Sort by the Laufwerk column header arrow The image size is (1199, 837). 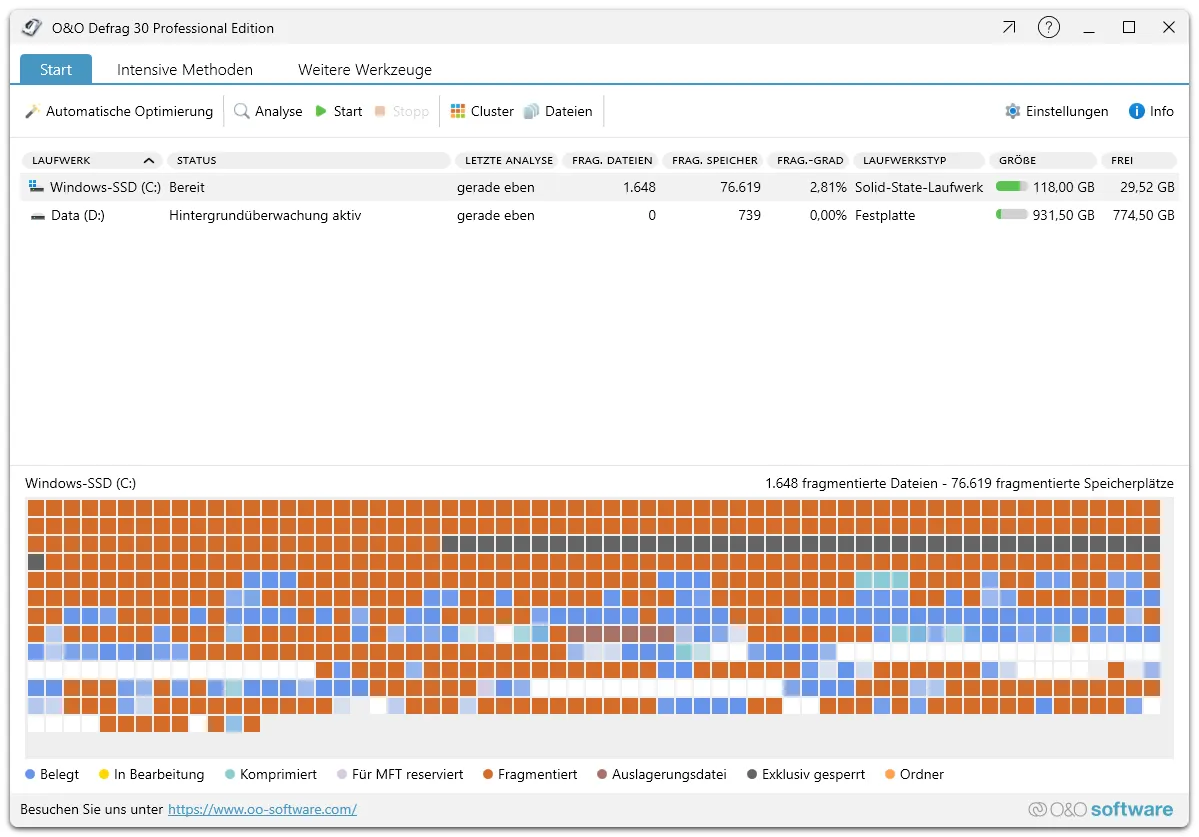[149, 160]
